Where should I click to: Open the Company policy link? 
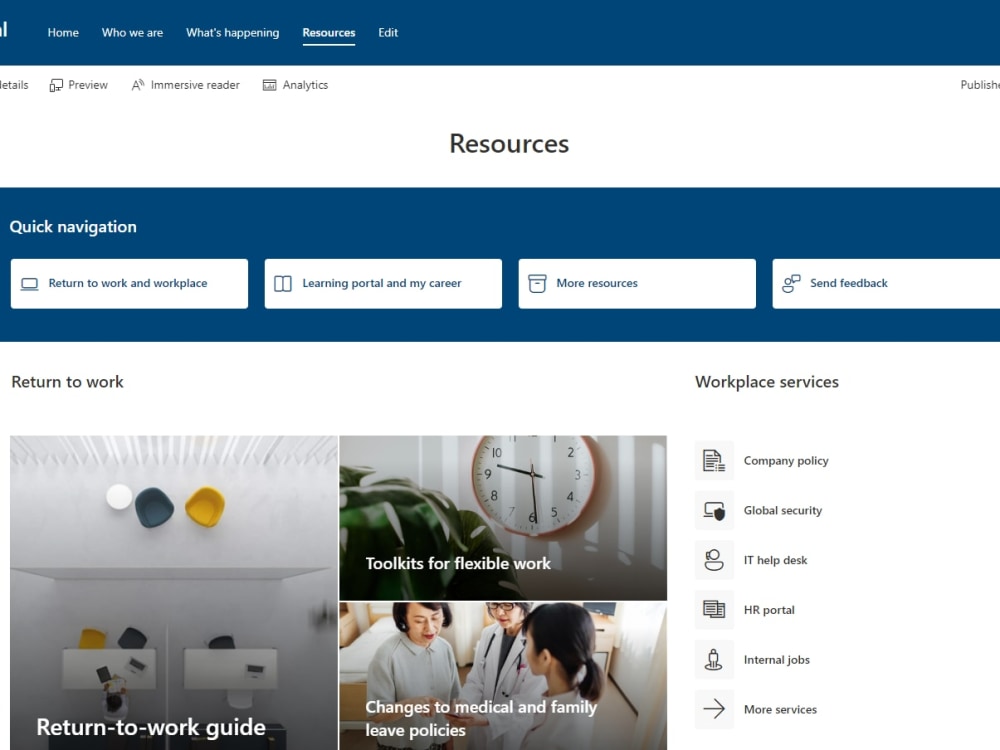786,460
